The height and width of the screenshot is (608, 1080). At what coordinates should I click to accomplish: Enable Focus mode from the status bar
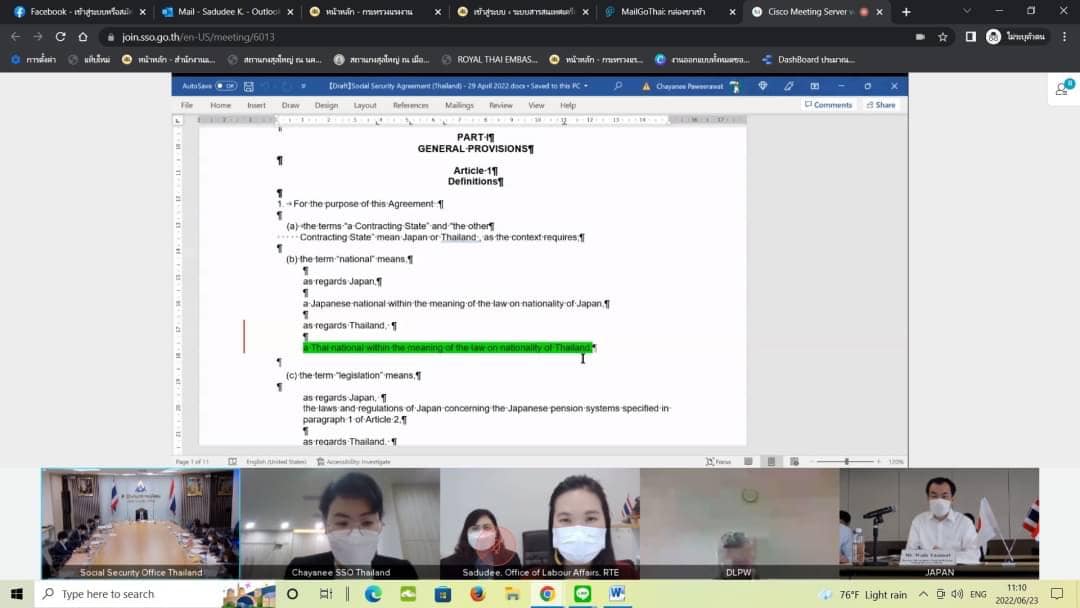click(x=718, y=461)
